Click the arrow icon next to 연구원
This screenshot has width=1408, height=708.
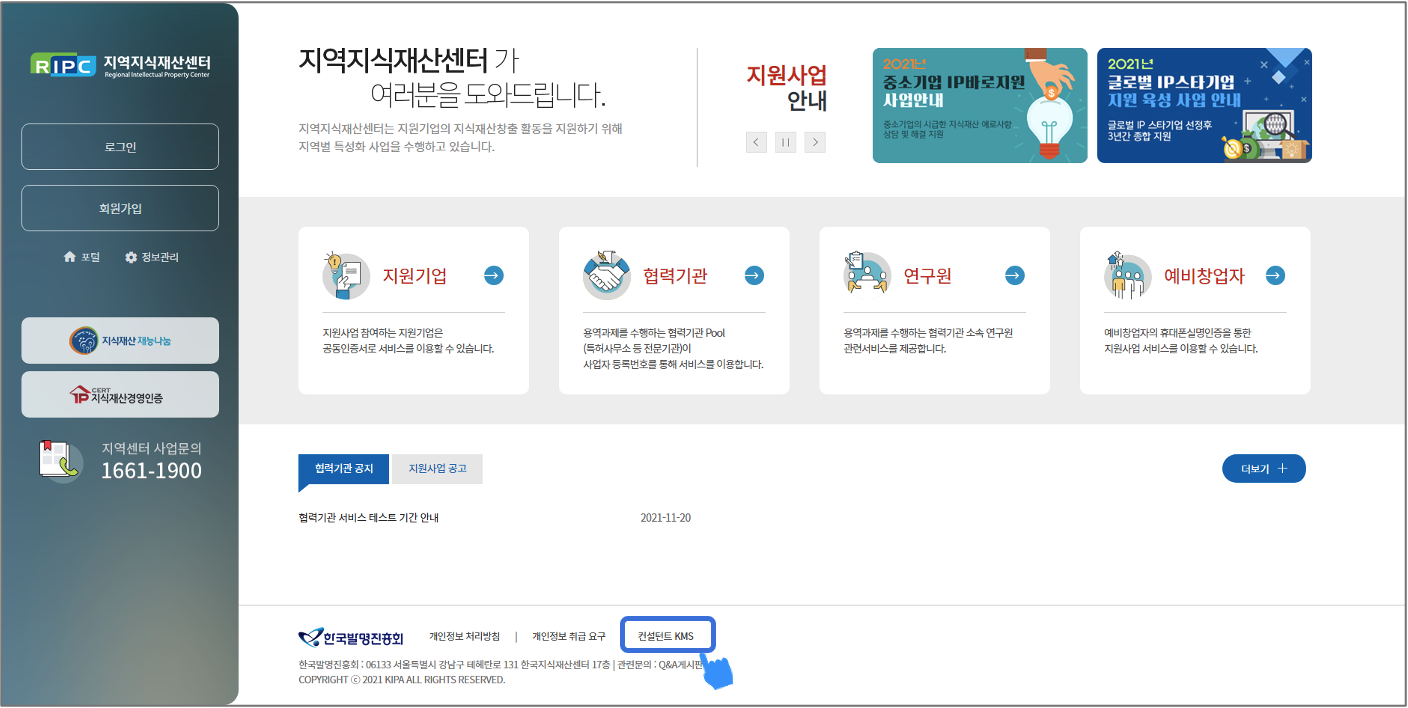coord(1015,276)
